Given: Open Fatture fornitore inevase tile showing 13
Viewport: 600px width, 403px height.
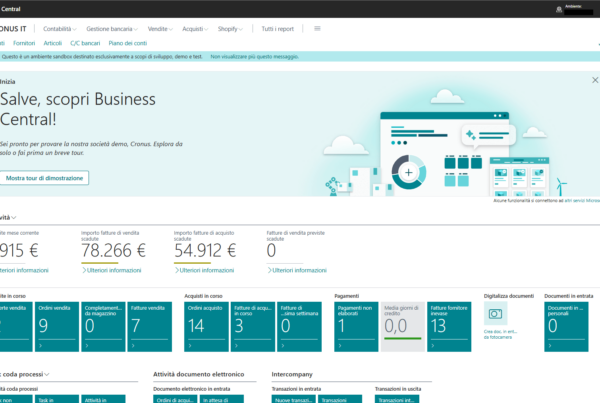Looking at the screenshot, I should click(x=449, y=326).
